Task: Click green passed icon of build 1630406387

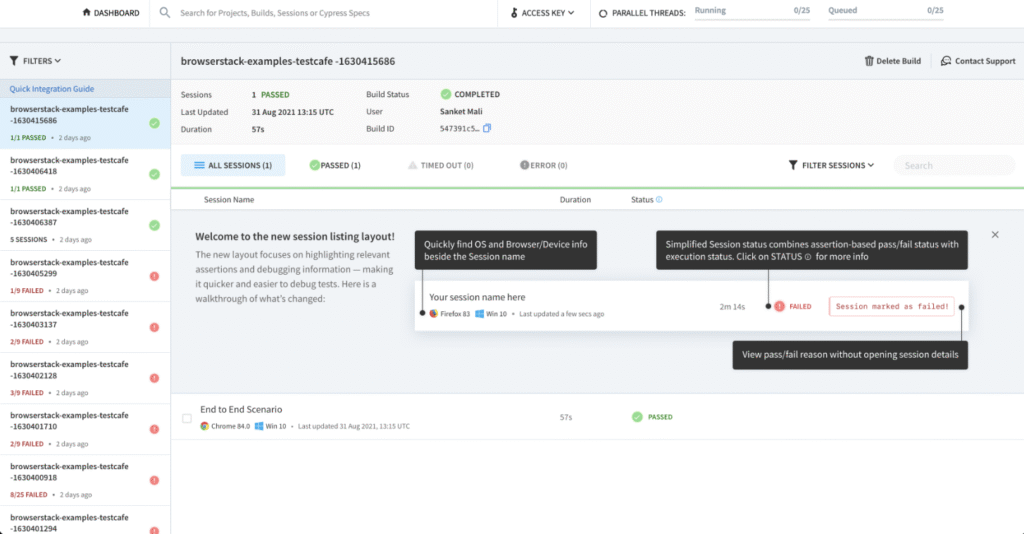Action: click(154, 225)
